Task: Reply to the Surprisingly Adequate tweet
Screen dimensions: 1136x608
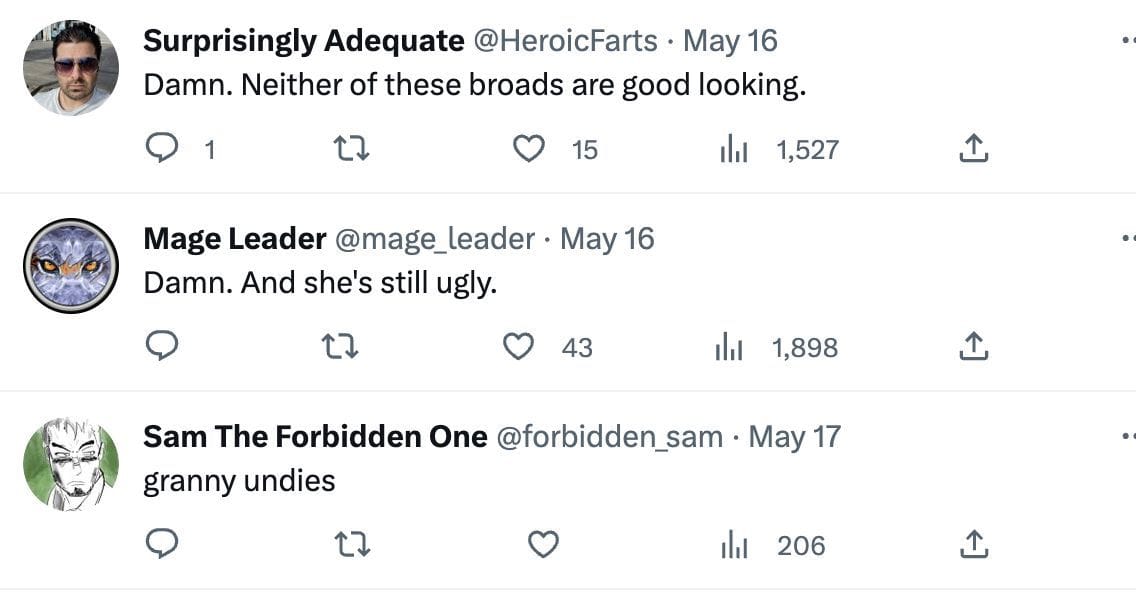Action: coord(162,149)
